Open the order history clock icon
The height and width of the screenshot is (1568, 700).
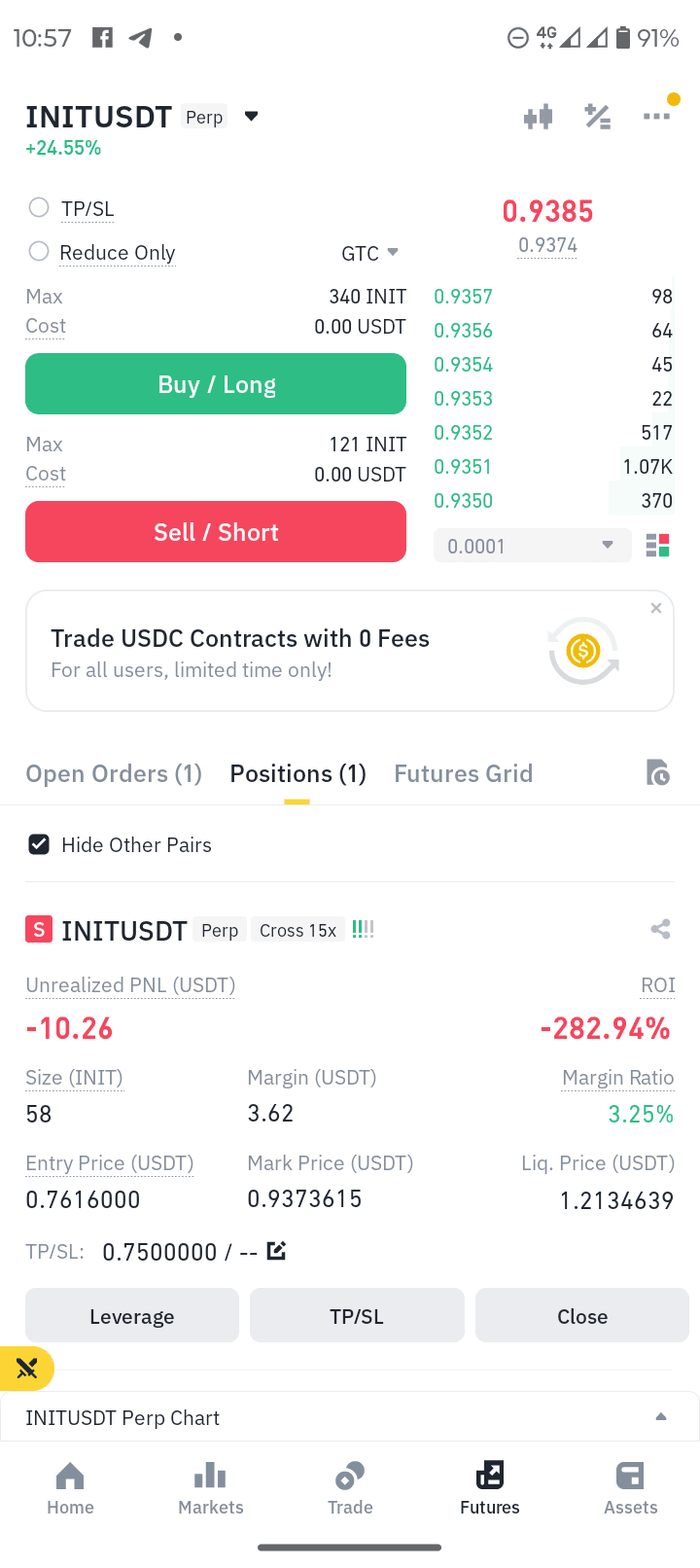(x=657, y=772)
